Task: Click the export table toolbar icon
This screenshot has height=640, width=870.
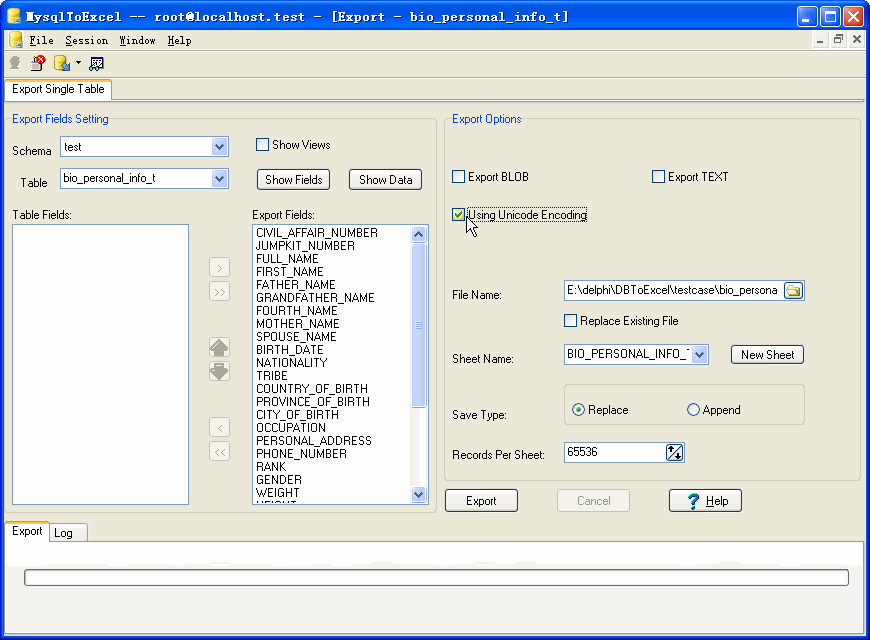Action: click(x=62, y=63)
